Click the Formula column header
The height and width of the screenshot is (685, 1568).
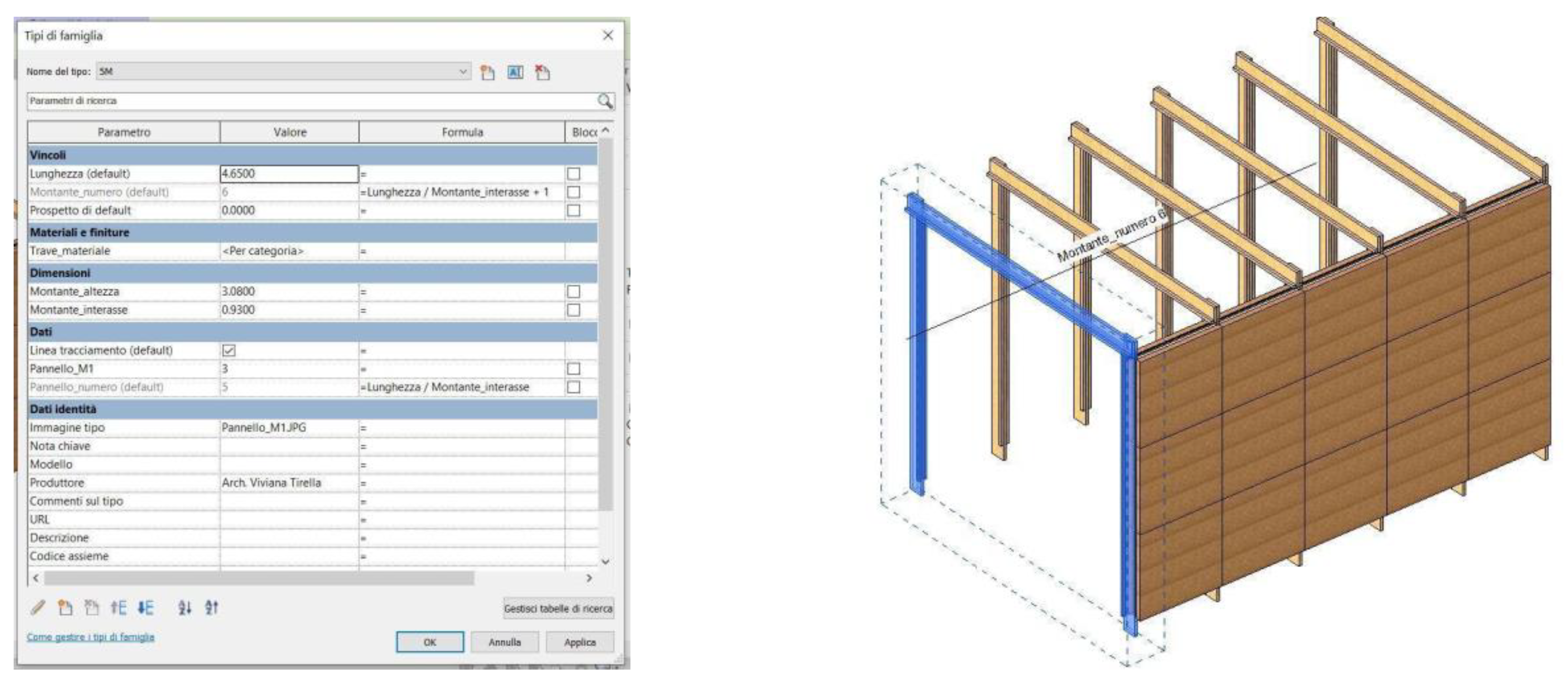coord(462,132)
